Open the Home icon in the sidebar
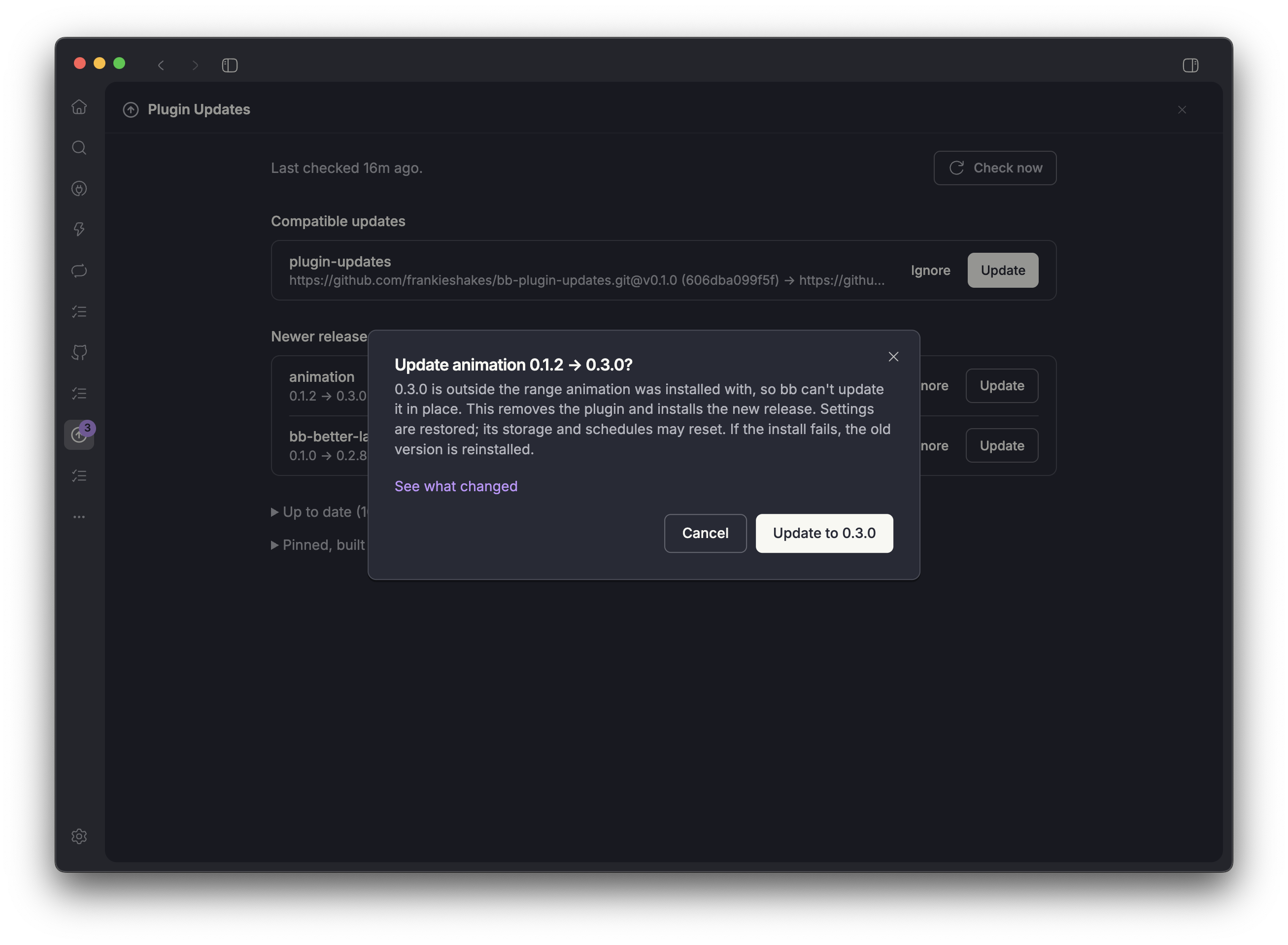 pos(79,107)
